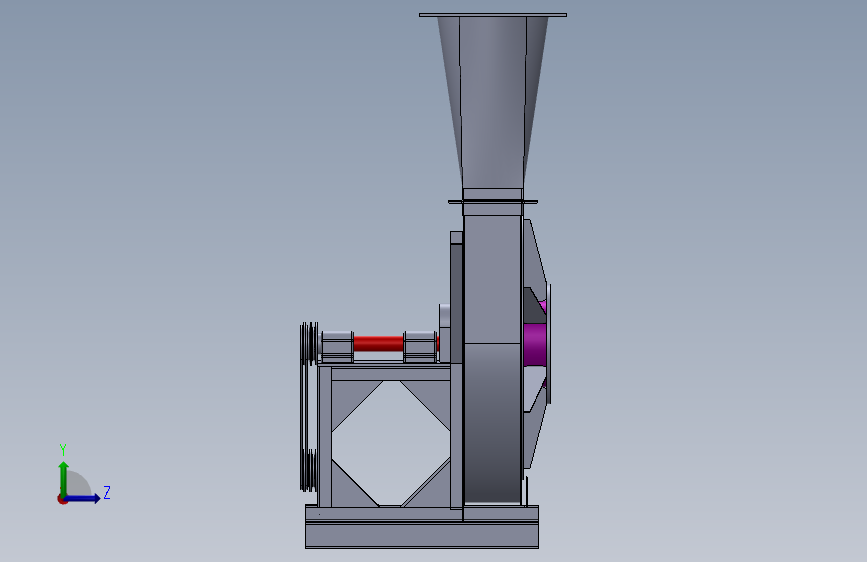Select the left bearing block next to the pulley
The image size is (867, 562).
click(x=337, y=347)
